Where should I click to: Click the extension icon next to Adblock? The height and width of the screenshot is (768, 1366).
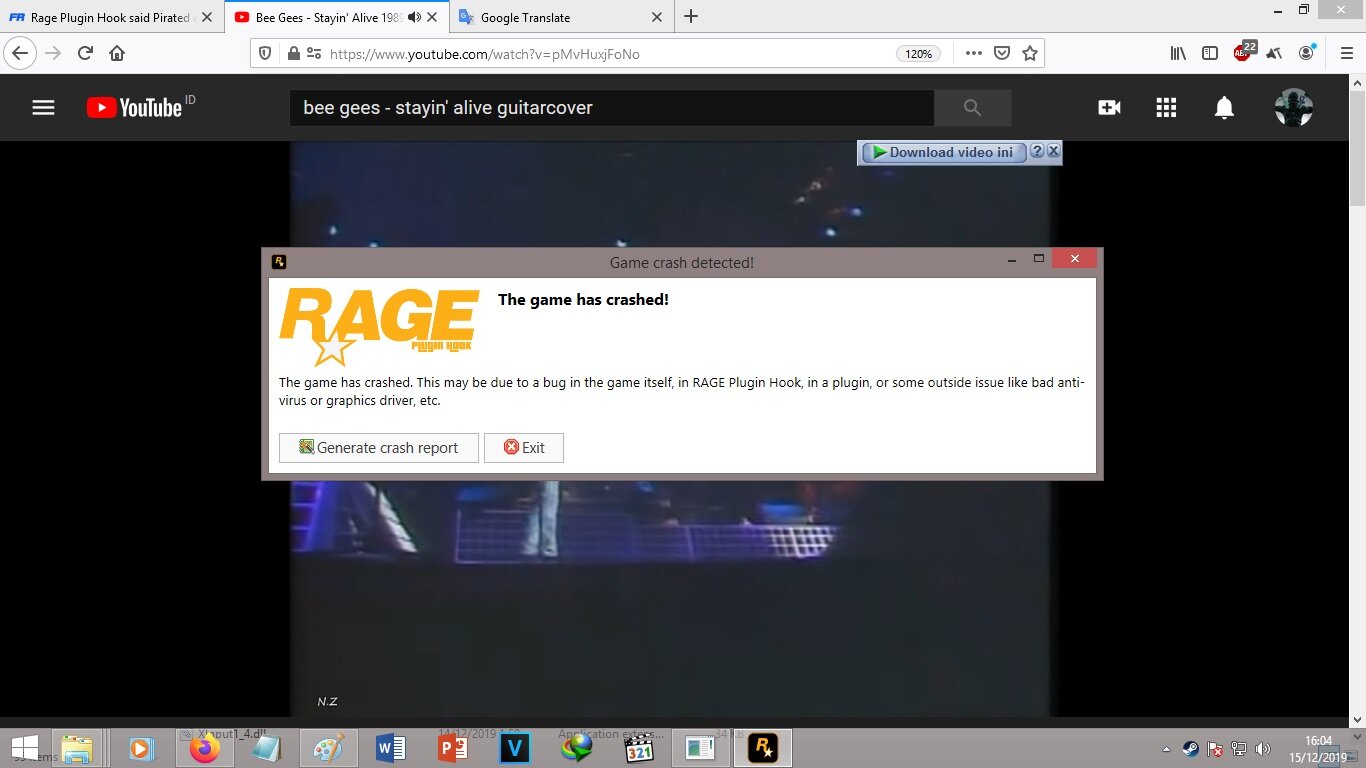click(1274, 54)
